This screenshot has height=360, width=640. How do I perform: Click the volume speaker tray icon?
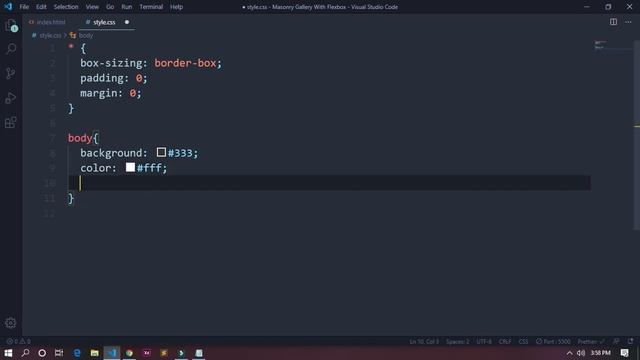(581, 353)
